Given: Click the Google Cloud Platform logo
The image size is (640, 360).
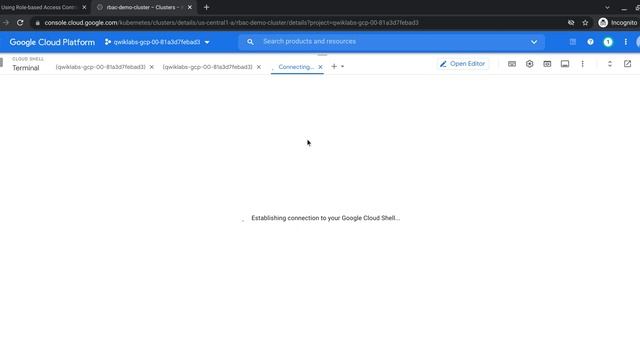Looking at the screenshot, I should pyautogui.click(x=52, y=42).
